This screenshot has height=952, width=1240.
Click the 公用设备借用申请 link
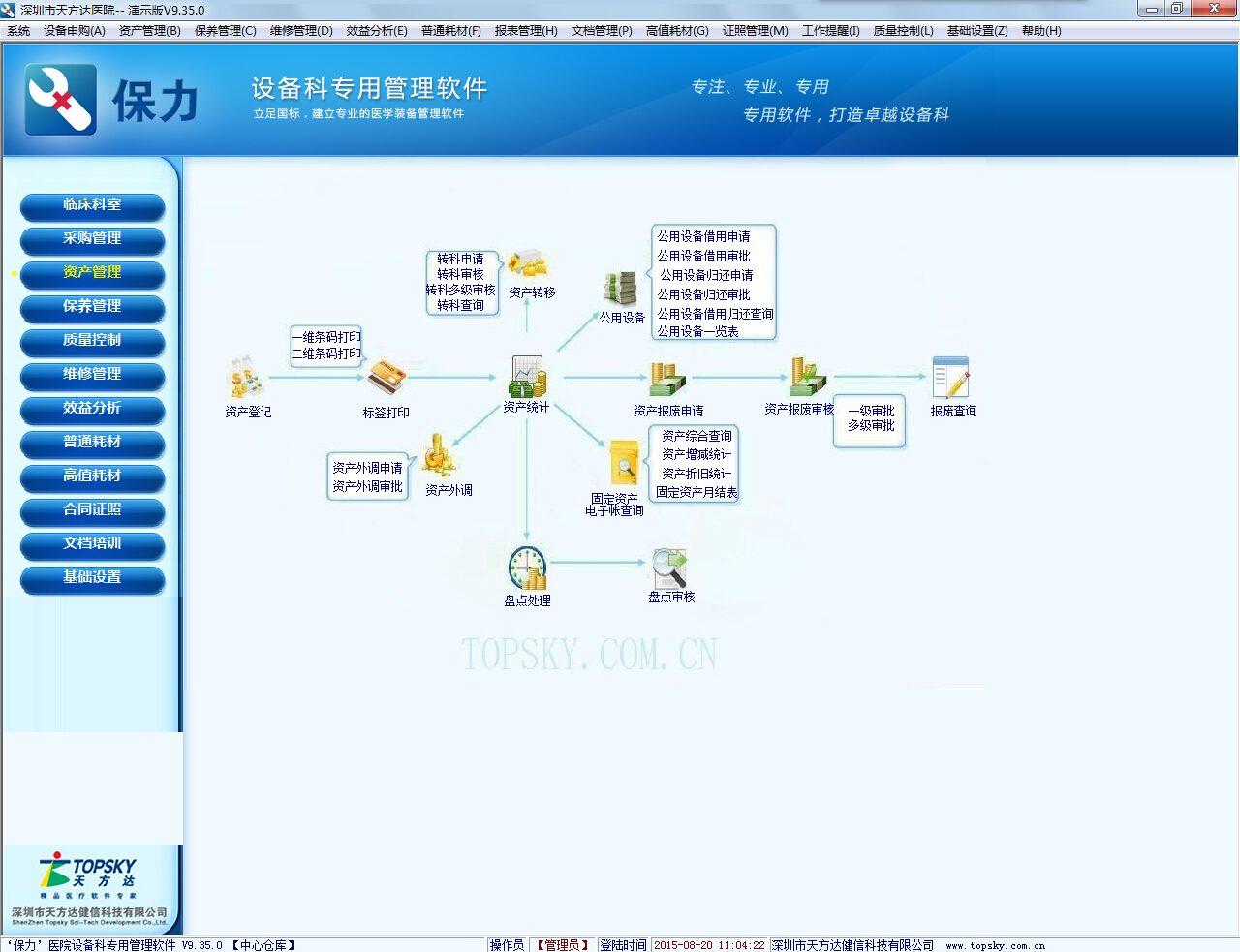[704, 236]
